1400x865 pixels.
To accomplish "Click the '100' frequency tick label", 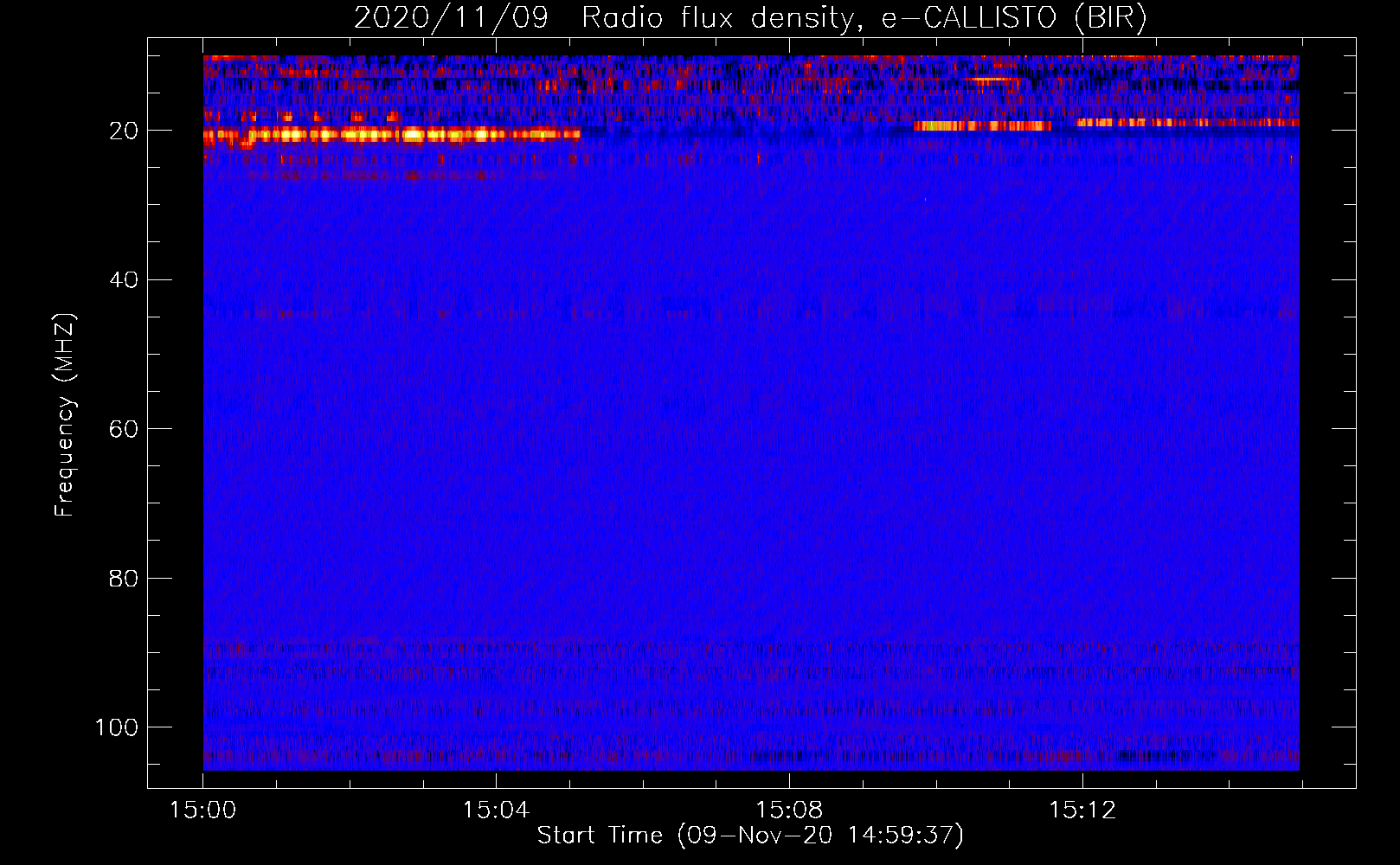I will [x=117, y=727].
